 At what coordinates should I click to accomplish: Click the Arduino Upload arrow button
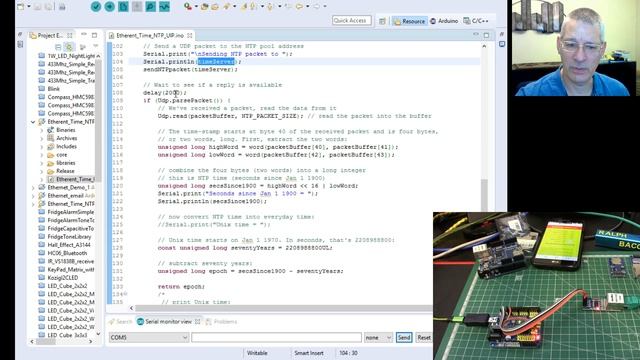tap(109, 7)
